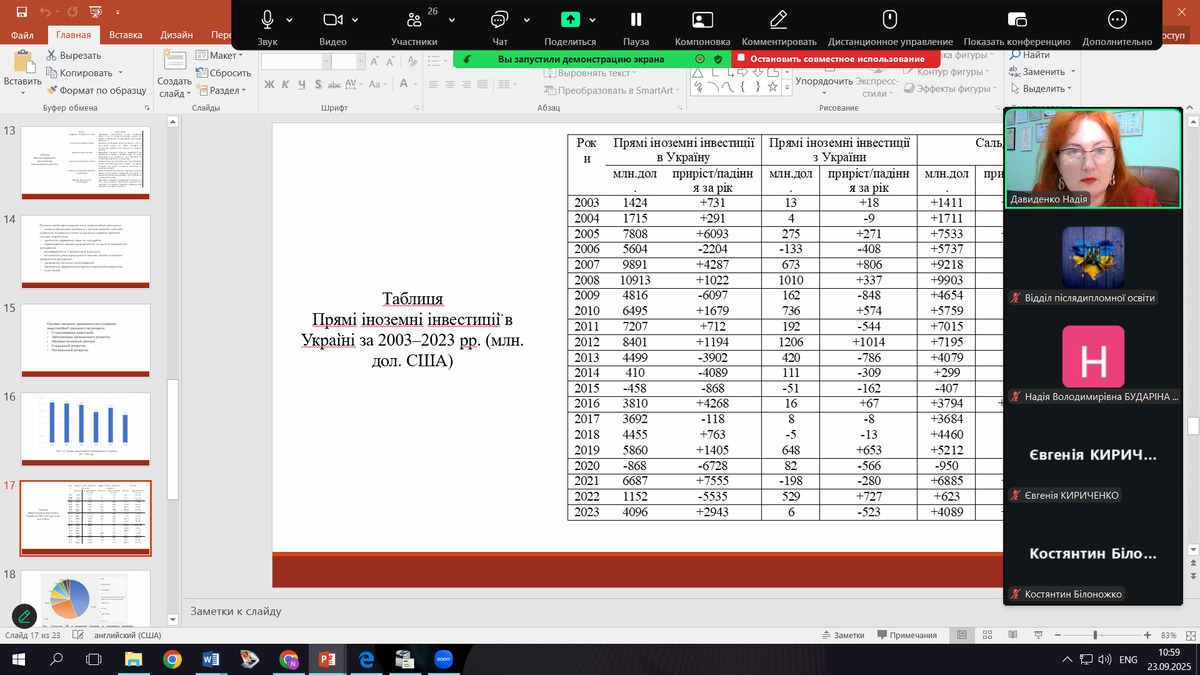
Task: Click the green Поделиться share button
Action: [570, 19]
